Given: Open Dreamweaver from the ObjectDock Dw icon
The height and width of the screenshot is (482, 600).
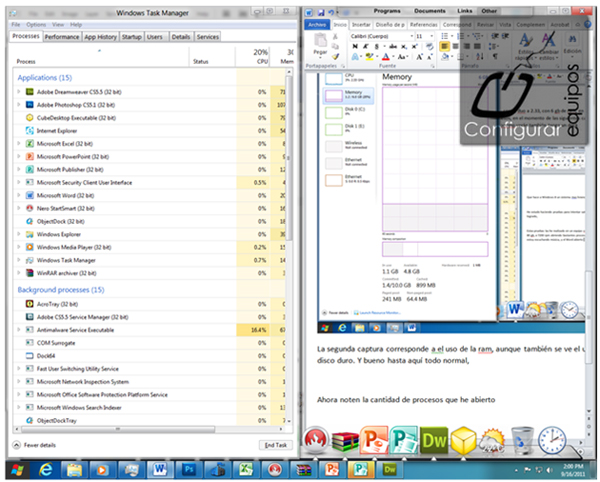Looking at the screenshot, I should [x=434, y=440].
